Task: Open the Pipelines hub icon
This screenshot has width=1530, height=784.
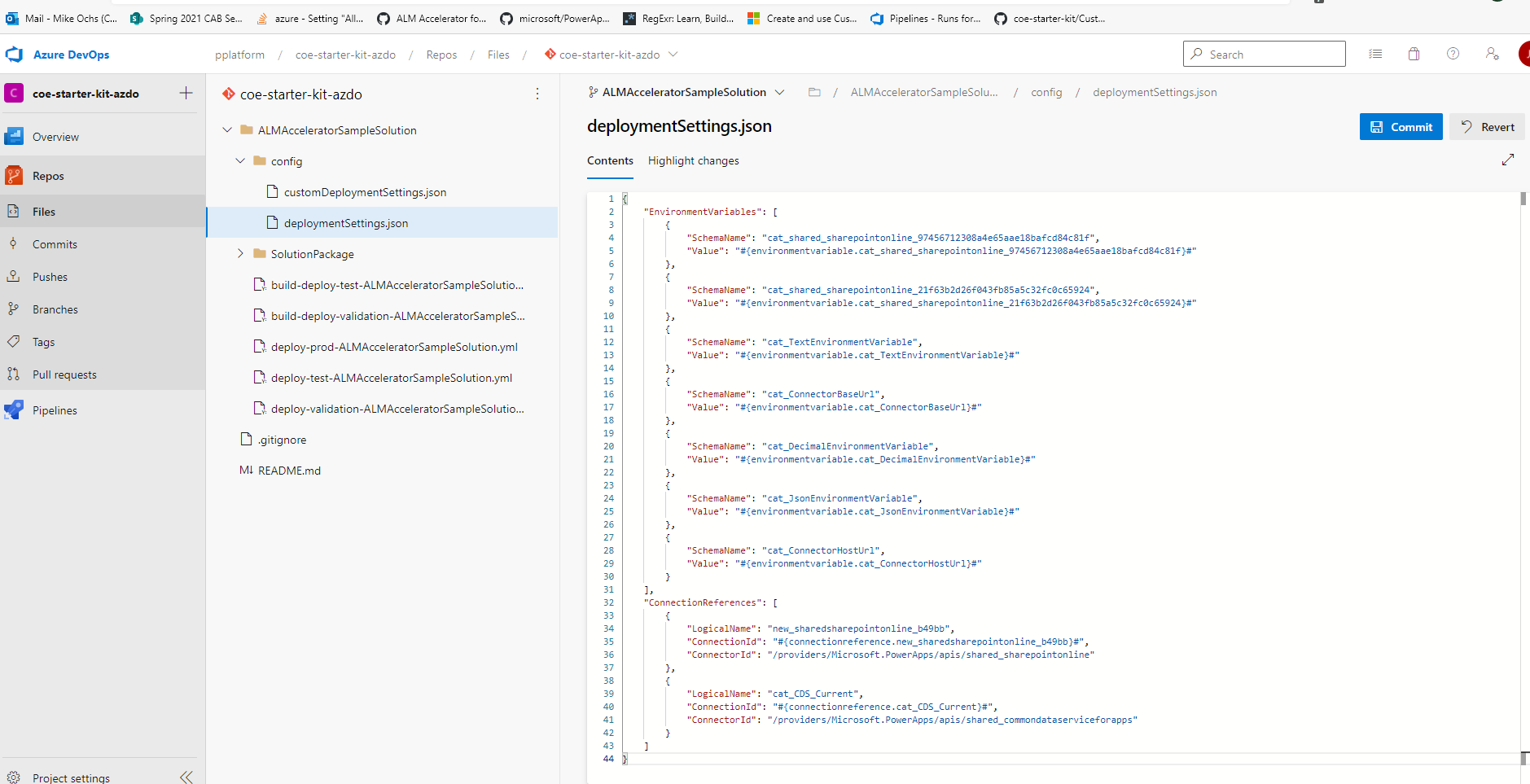Action: coord(14,410)
